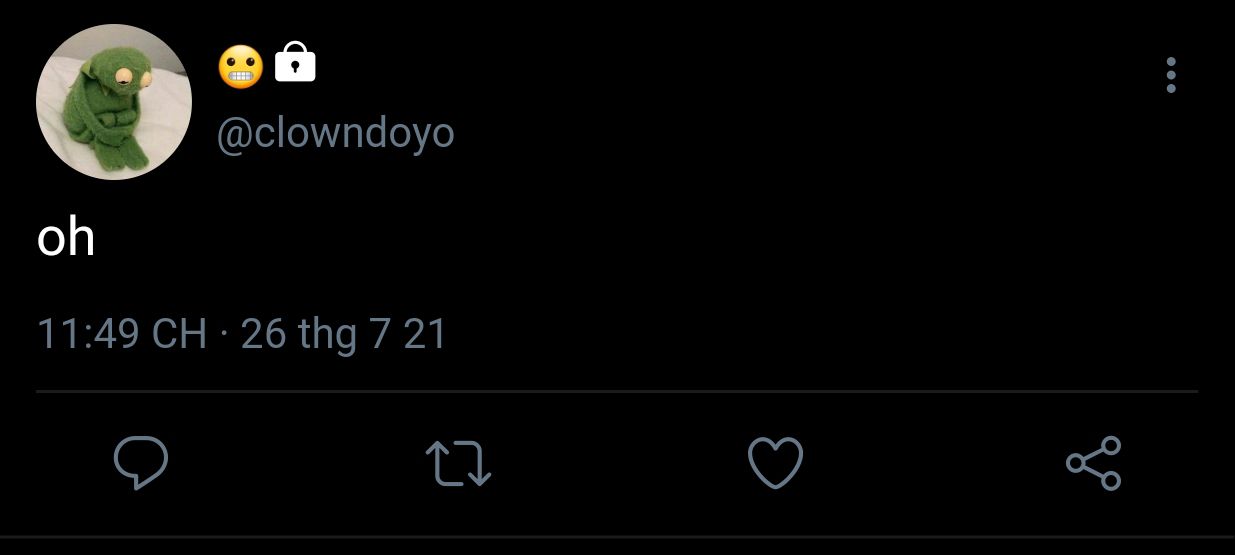1235x555 pixels.
Task: Select the tweet text "oh"
Action: (66, 238)
